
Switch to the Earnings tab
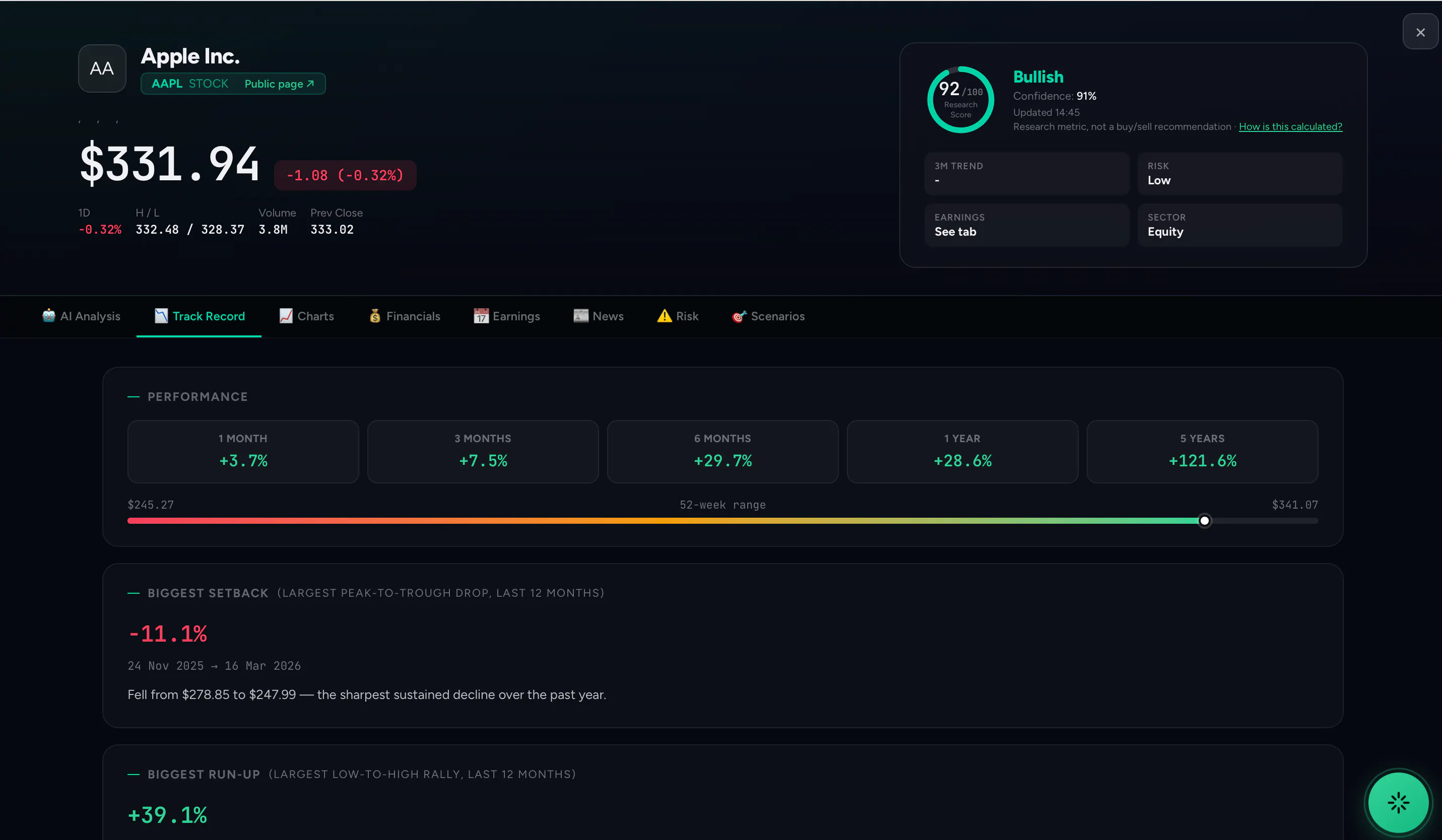point(507,316)
